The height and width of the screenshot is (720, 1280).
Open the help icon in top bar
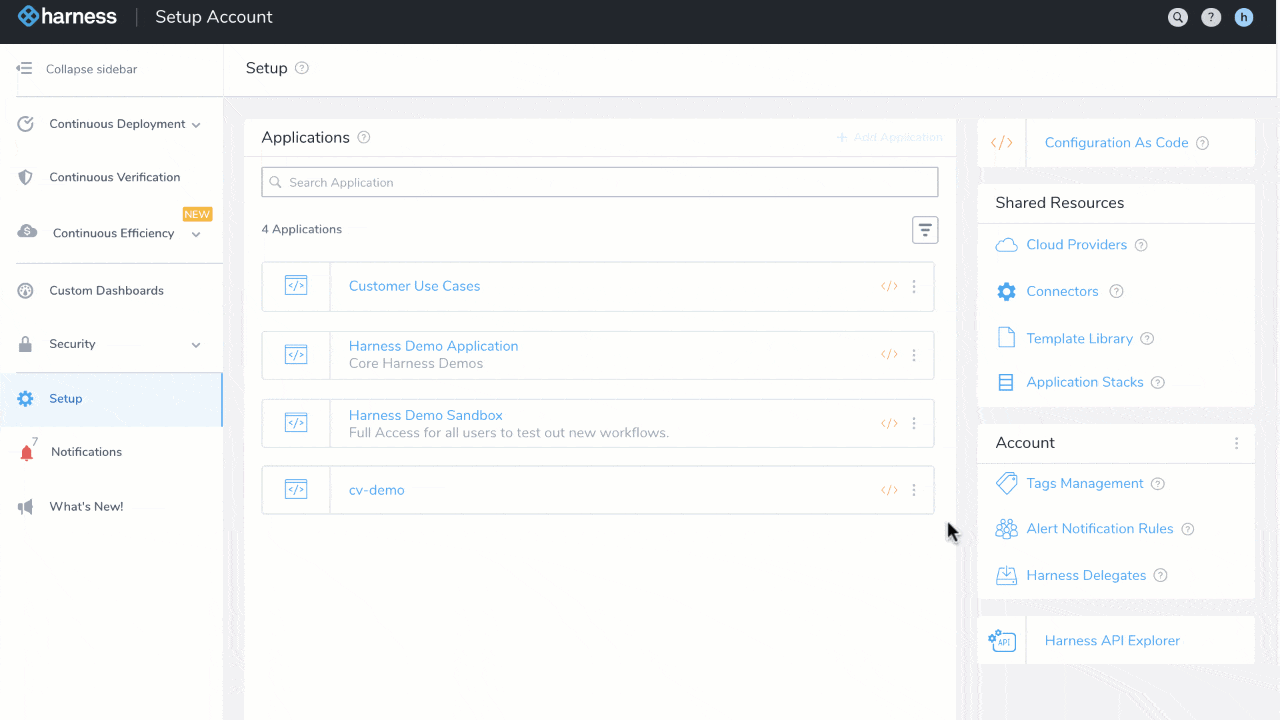coord(1211,17)
